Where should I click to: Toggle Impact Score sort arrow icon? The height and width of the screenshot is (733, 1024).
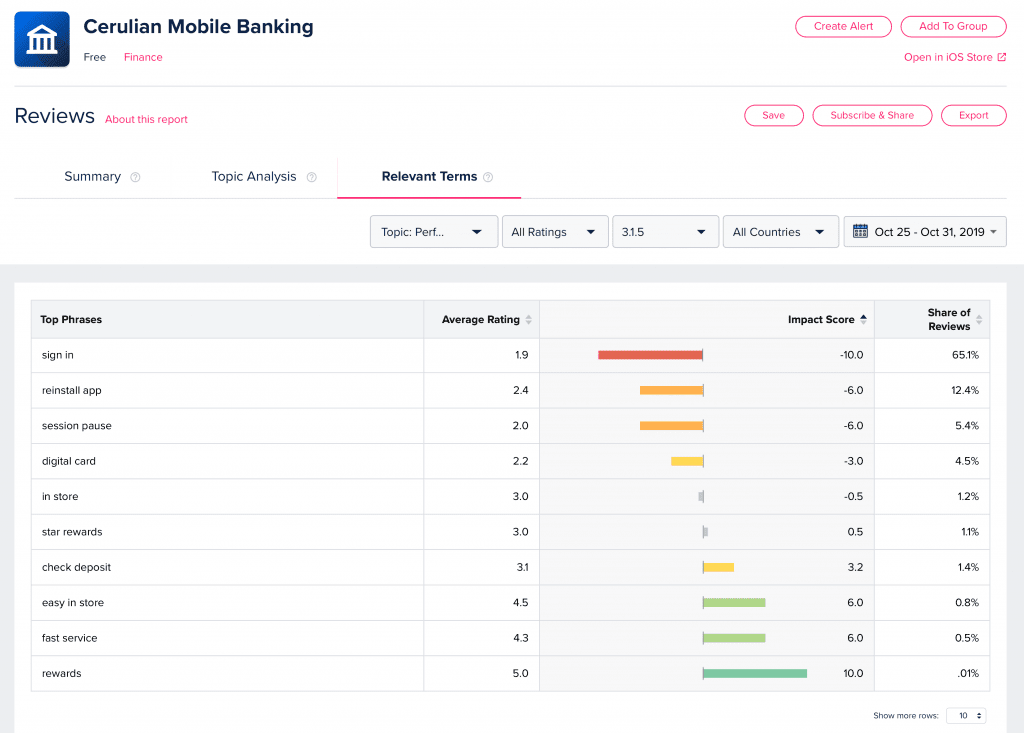(863, 319)
